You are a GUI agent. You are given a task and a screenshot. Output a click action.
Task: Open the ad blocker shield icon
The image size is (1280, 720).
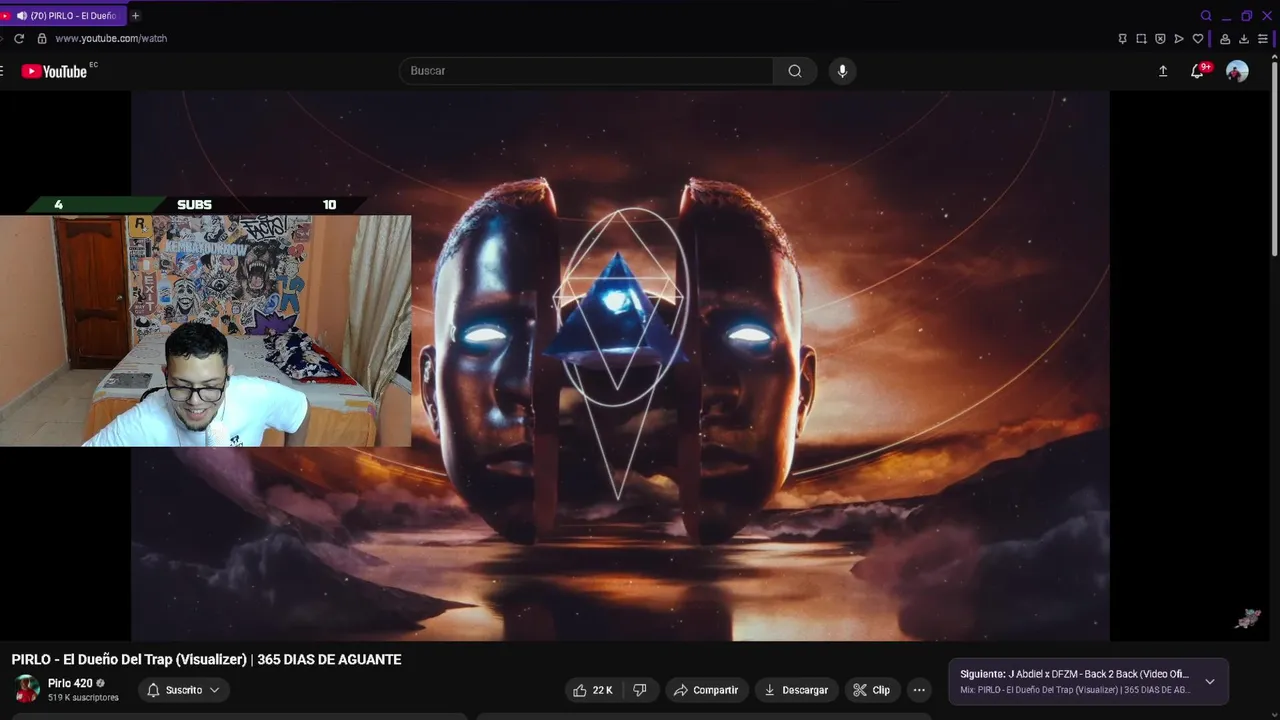click(x=1160, y=39)
